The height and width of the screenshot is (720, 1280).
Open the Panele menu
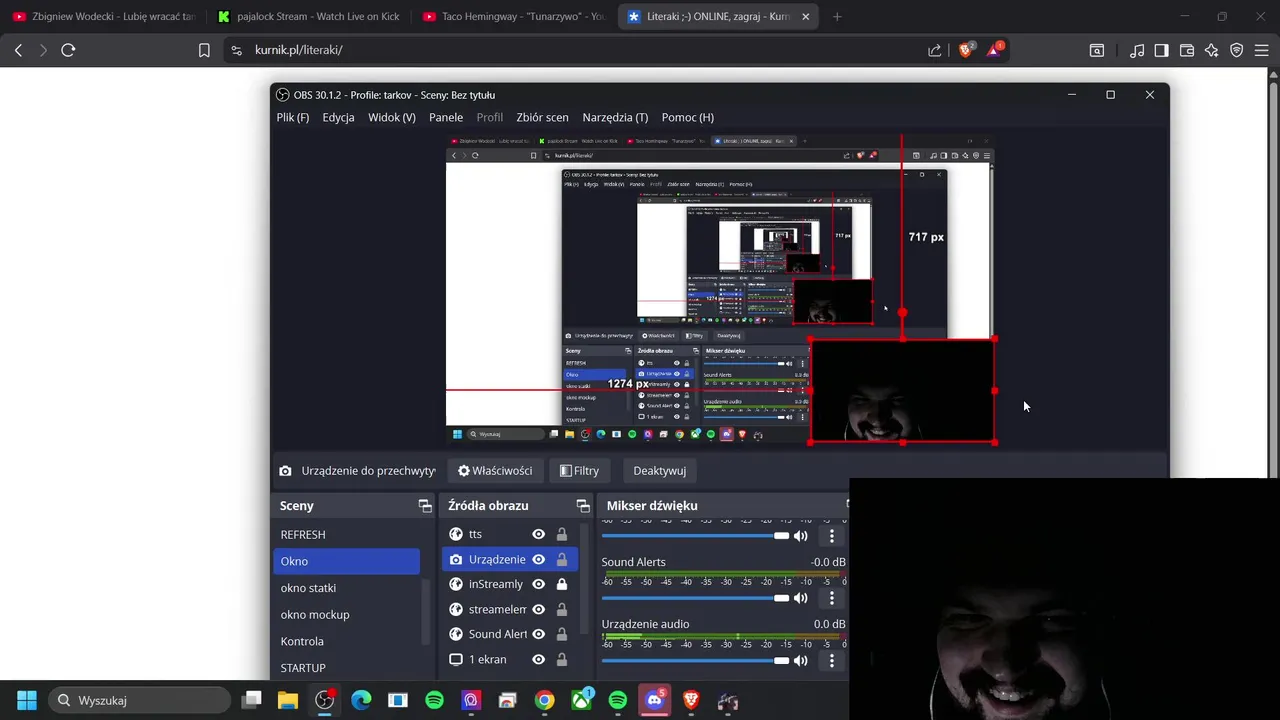pos(446,117)
